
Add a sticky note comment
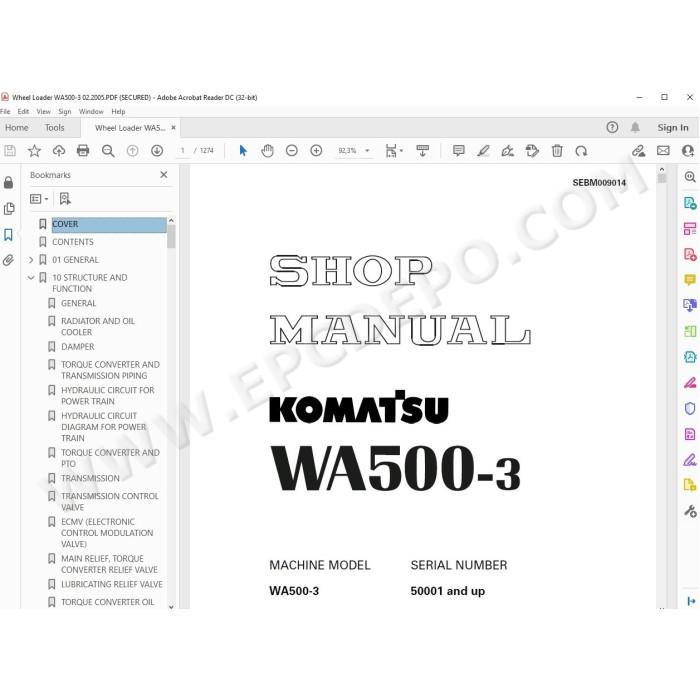point(458,151)
